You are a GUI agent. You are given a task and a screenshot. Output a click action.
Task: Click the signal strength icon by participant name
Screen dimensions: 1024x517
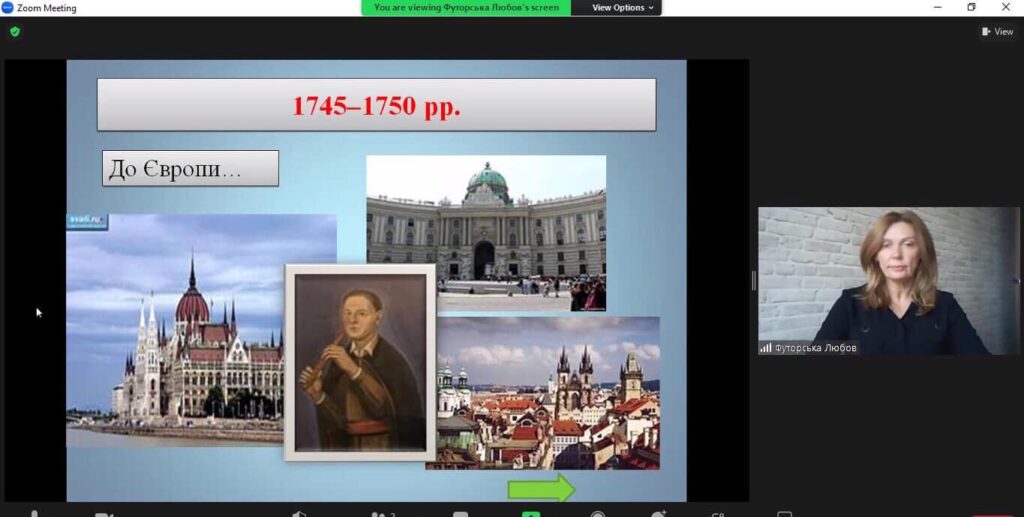(x=766, y=348)
